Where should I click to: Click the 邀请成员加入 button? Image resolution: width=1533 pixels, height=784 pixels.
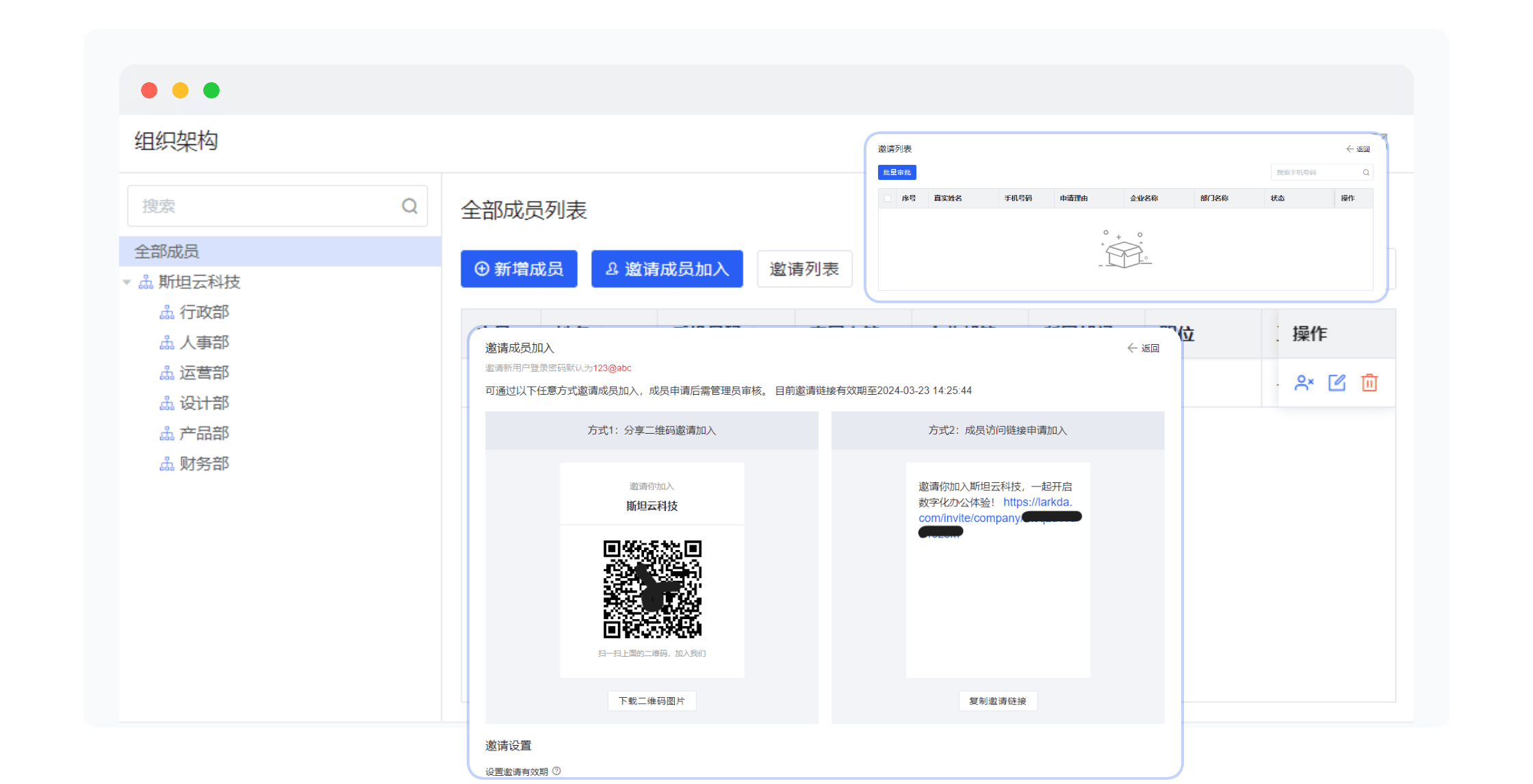point(667,269)
